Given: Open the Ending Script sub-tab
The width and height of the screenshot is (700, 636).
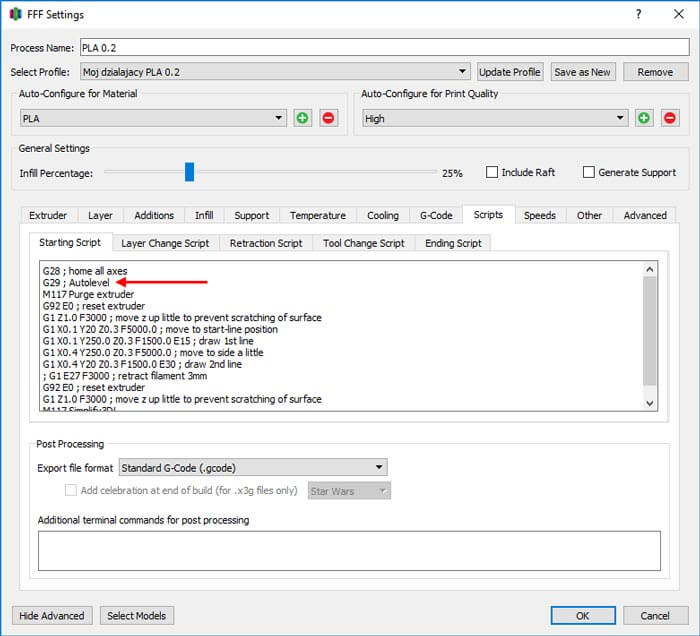Looking at the screenshot, I should pyautogui.click(x=453, y=243).
